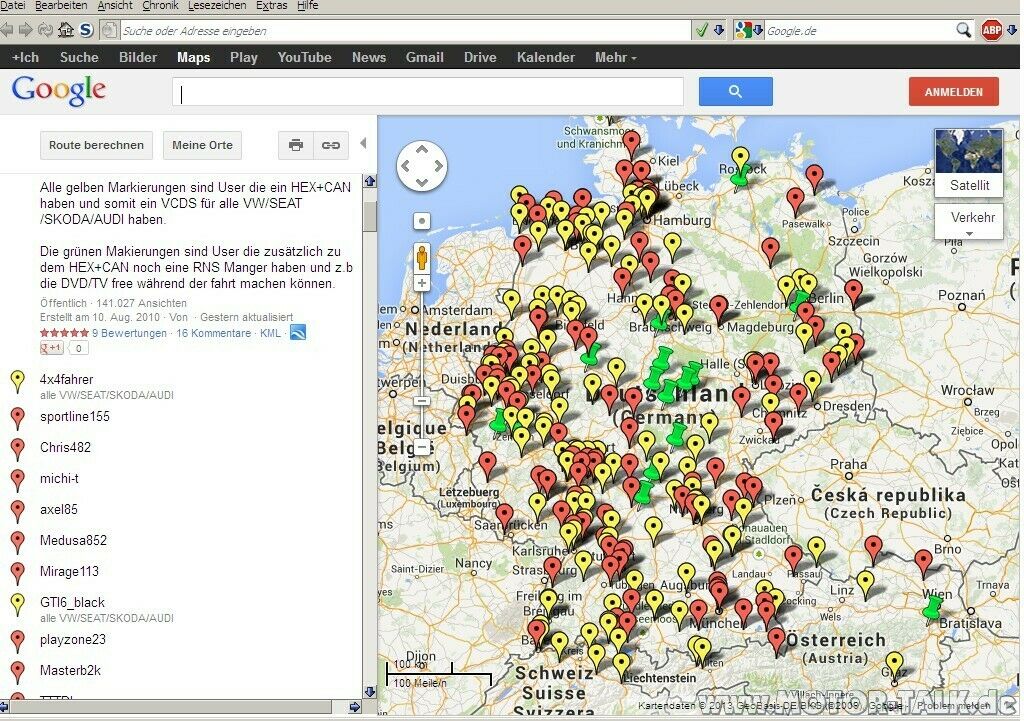The height and width of the screenshot is (721, 1024).
Task: Click the my-location button under the pan control
Action: [422, 221]
